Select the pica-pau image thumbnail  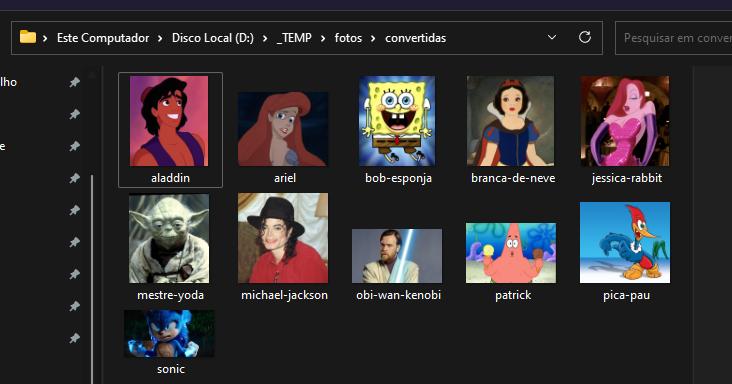click(625, 243)
